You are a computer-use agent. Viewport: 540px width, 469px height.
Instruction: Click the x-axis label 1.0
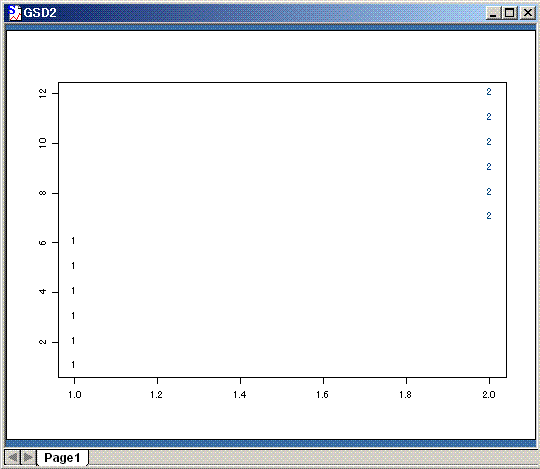tap(74, 394)
